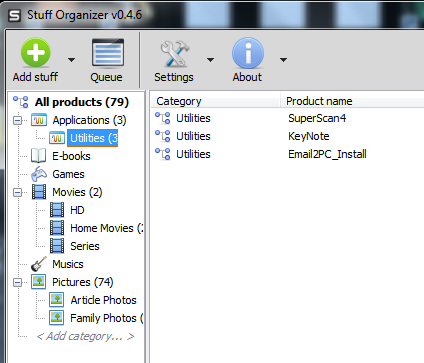Select the Home Movies subcategory
This screenshot has width=424, height=363.
click(x=106, y=228)
